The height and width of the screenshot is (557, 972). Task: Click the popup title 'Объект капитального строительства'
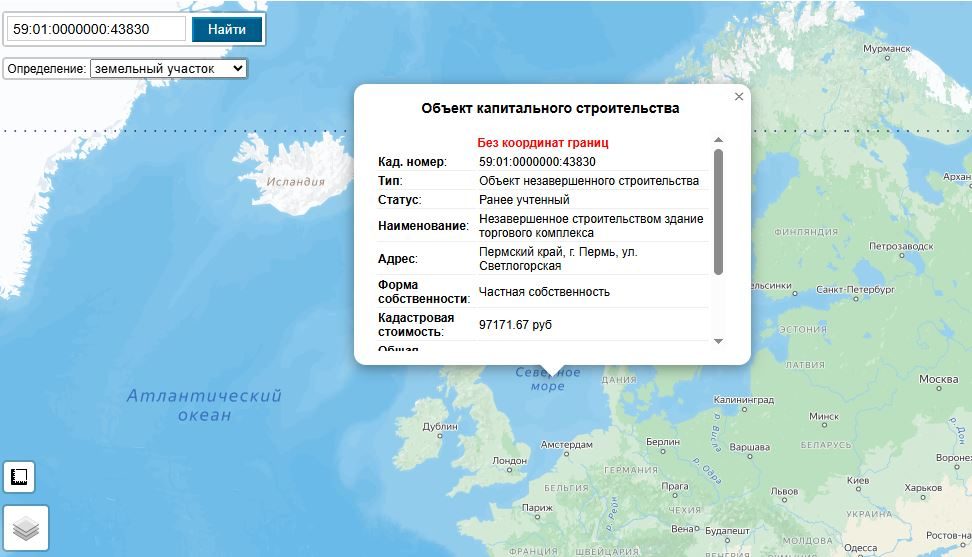(x=550, y=108)
